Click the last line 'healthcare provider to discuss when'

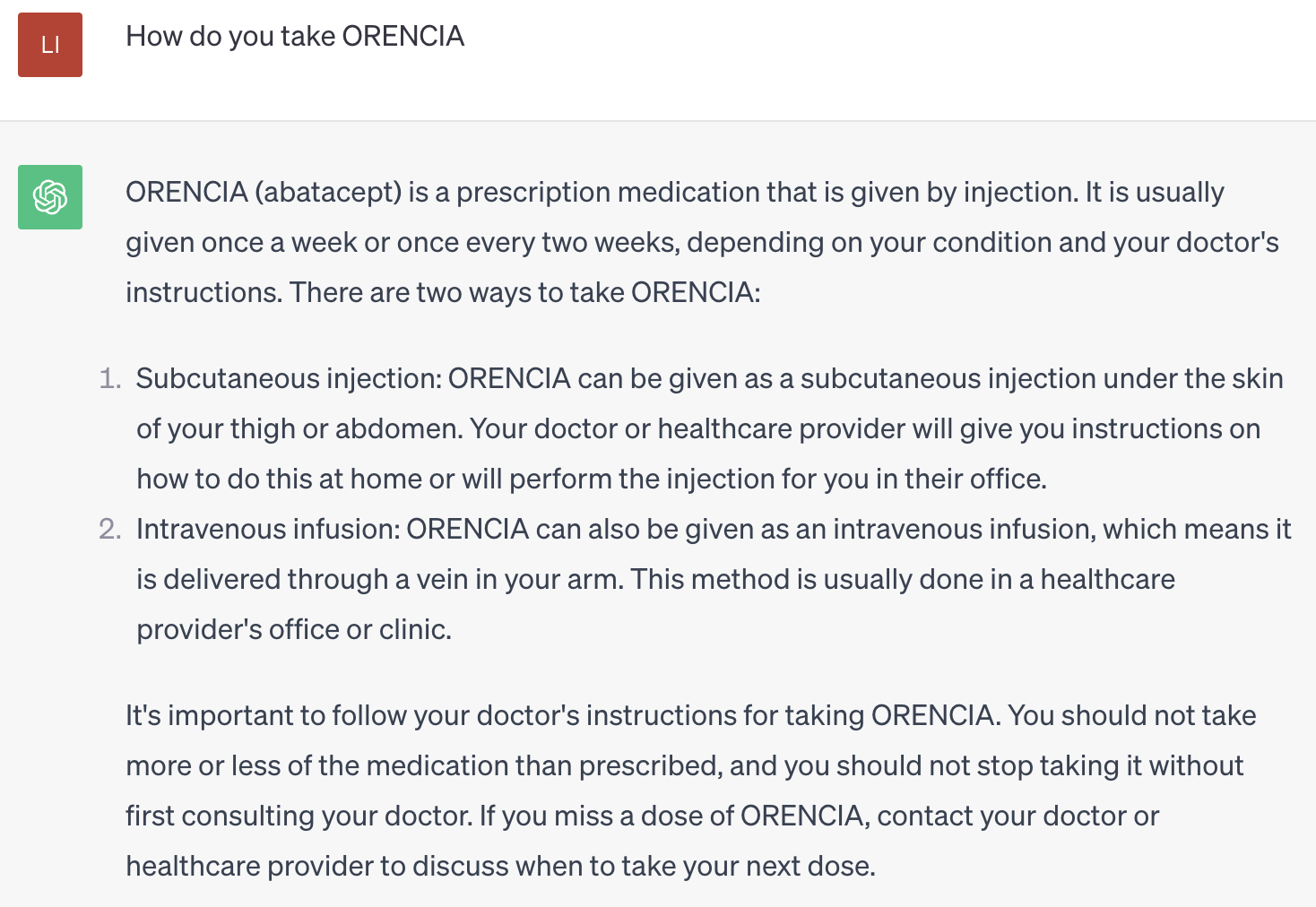click(x=500, y=866)
